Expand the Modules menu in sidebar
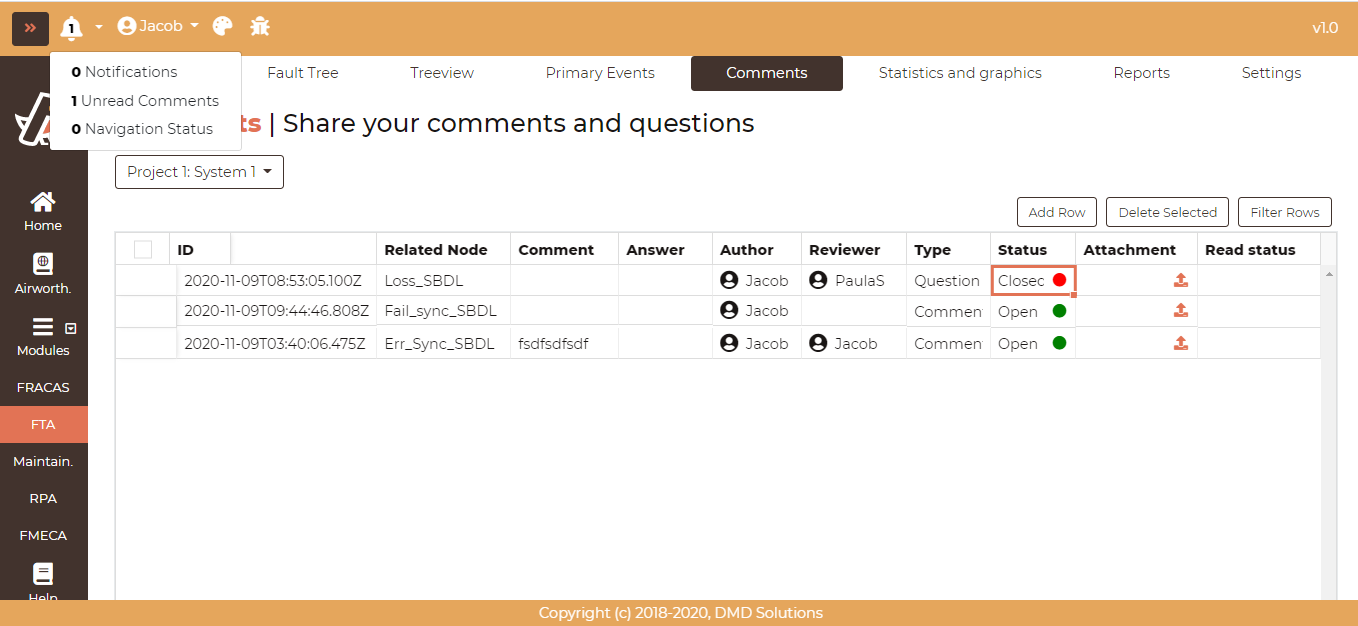Image resolution: width=1358 pixels, height=626 pixels. [43, 337]
